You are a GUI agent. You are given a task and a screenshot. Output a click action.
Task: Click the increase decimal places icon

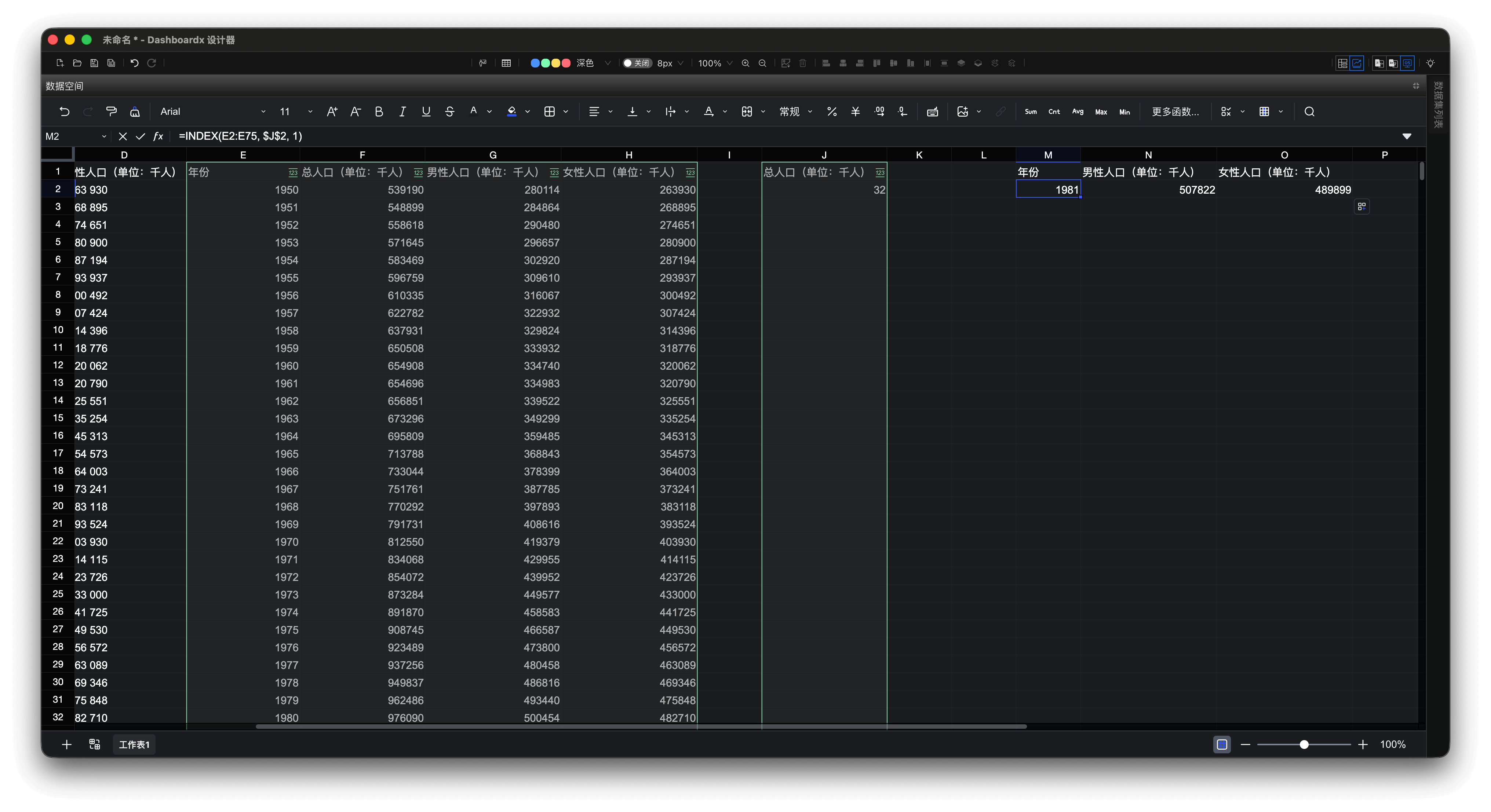tap(879, 111)
